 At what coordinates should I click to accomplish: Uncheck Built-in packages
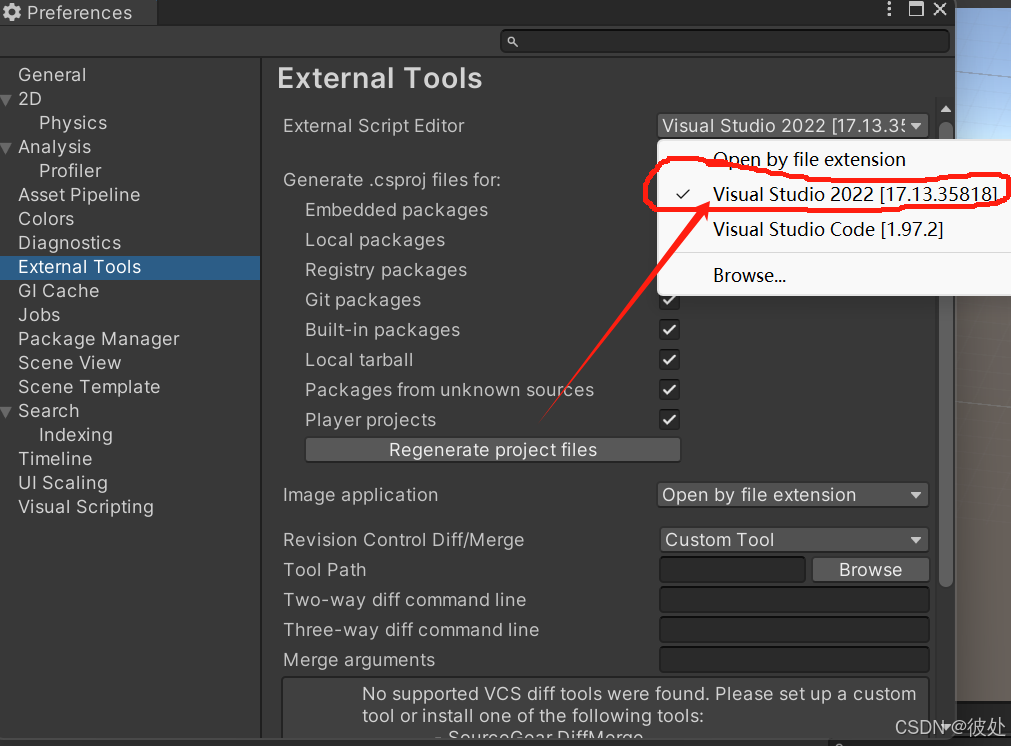[x=669, y=330]
